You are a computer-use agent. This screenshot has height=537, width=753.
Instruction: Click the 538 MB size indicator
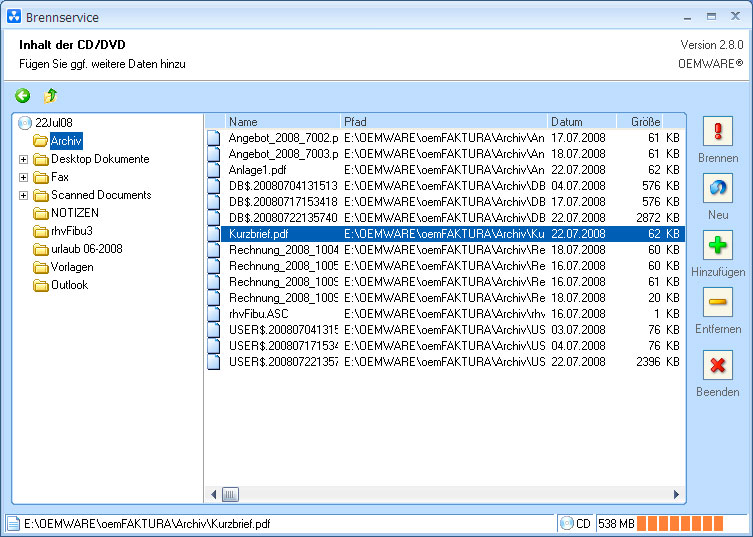617,524
